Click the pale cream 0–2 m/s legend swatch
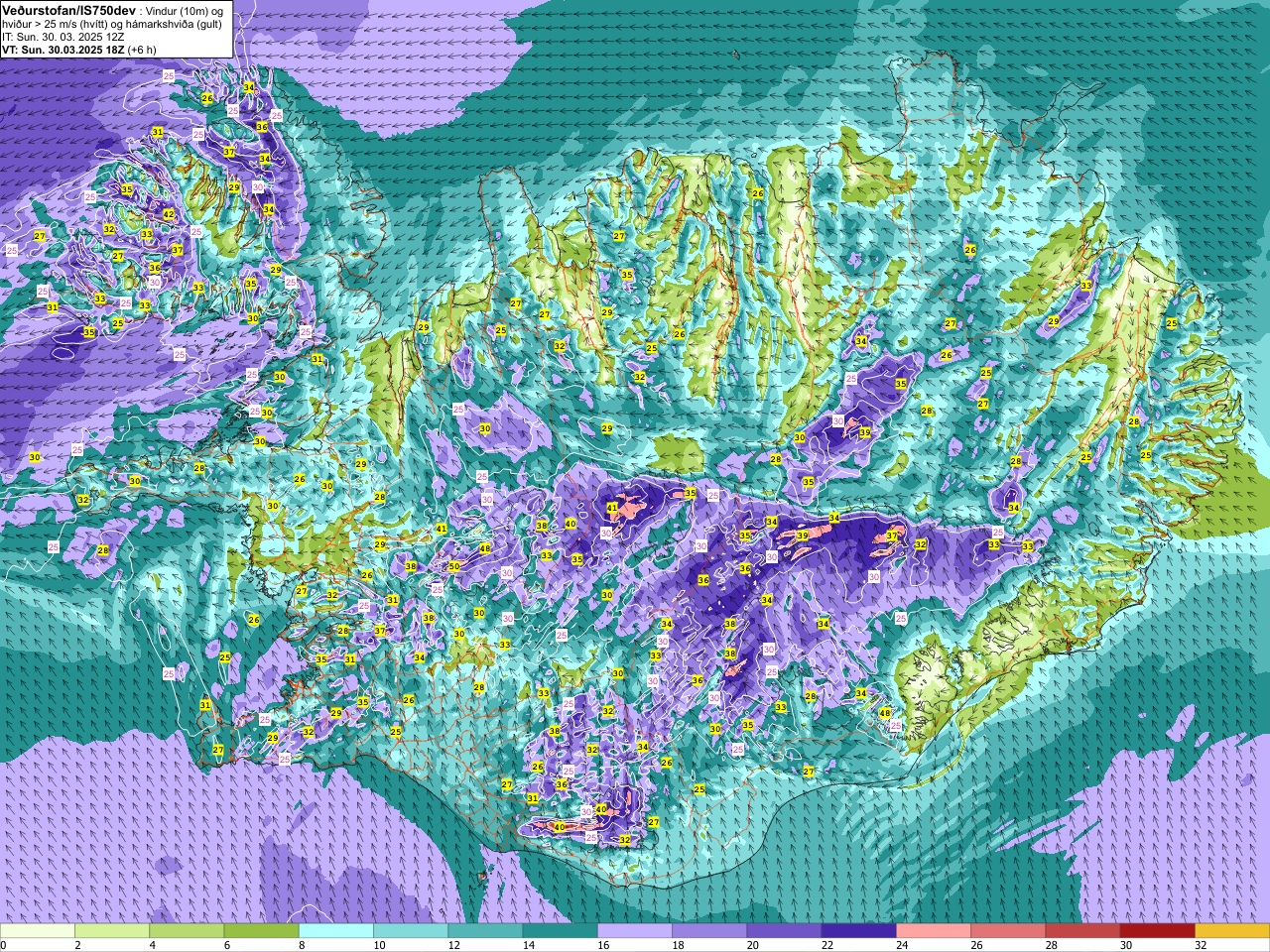This screenshot has height=952, width=1270. [x=38, y=931]
